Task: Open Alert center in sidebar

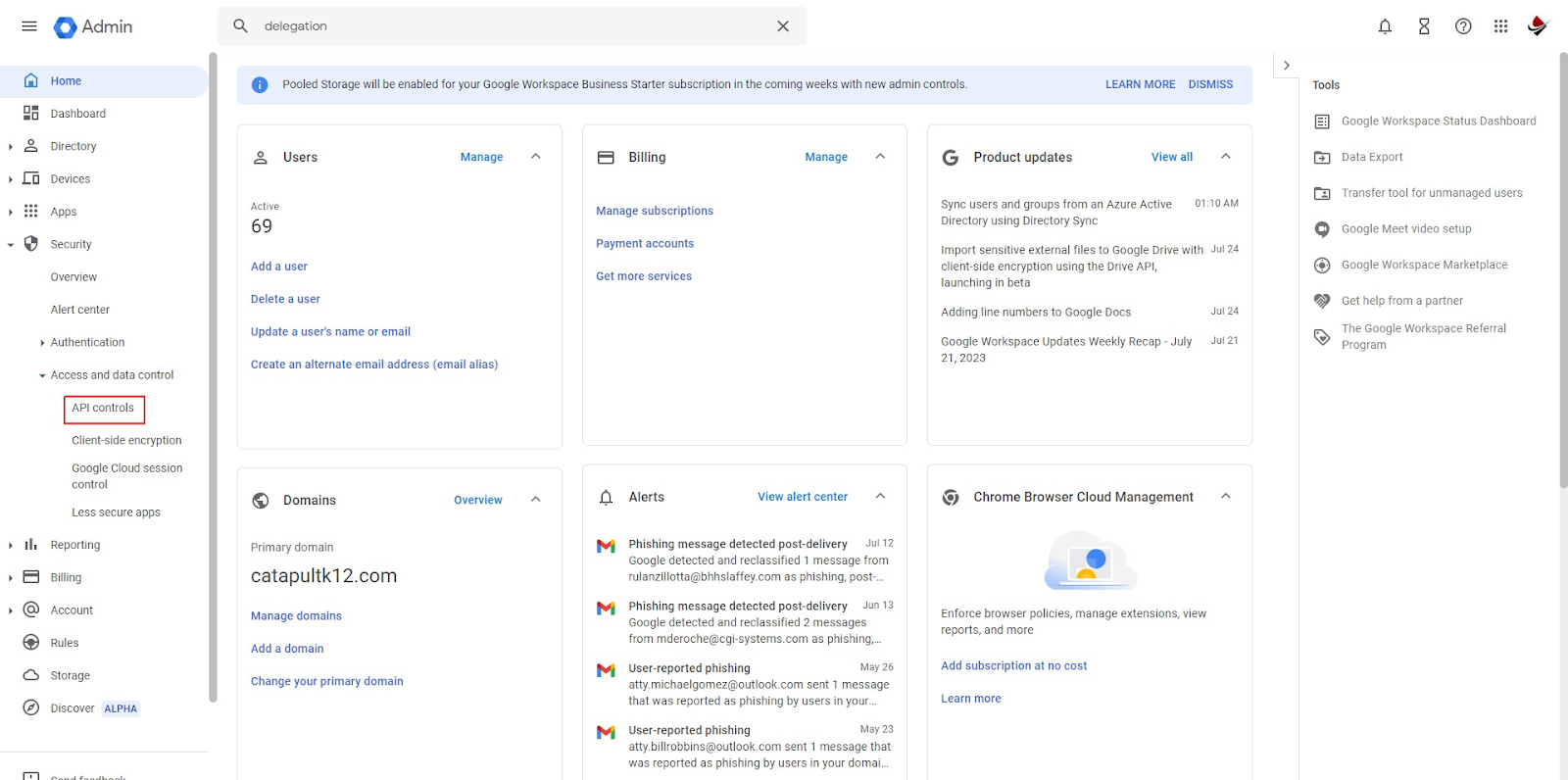Action: (x=80, y=310)
